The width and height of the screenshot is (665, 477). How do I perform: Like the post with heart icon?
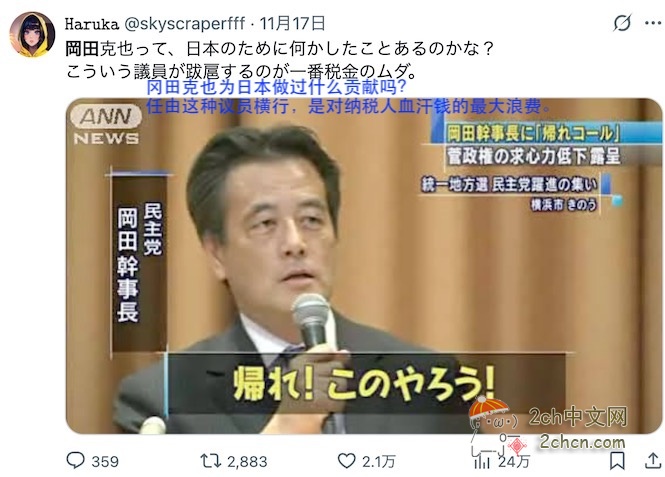click(x=346, y=461)
